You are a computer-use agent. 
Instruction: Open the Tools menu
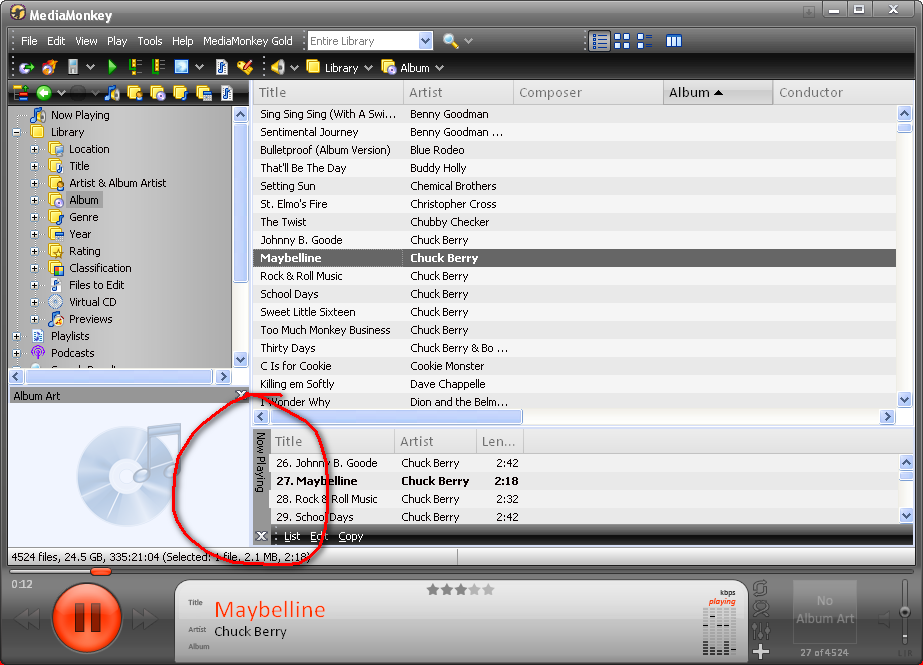coord(150,41)
